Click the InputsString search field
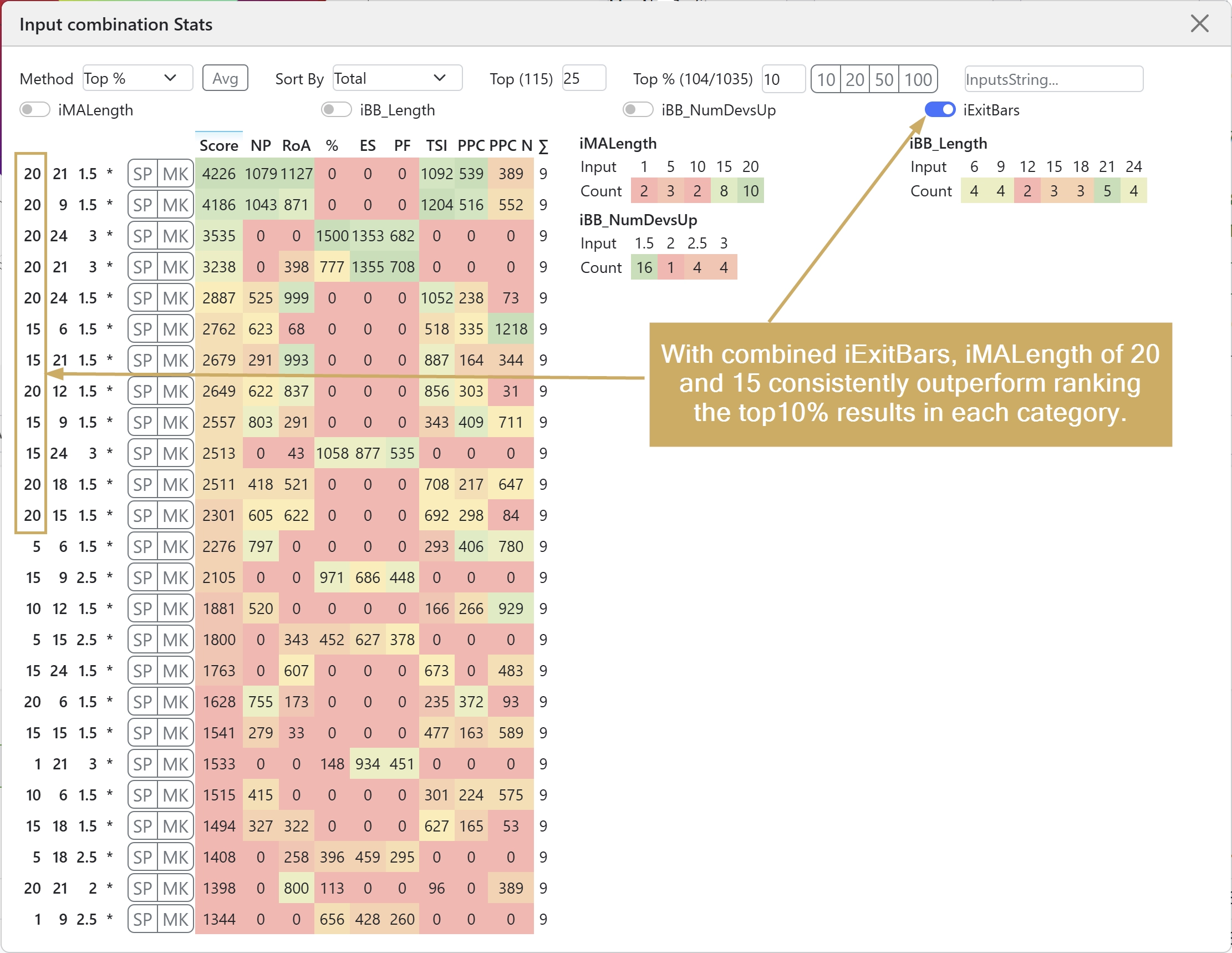Viewport: 1232px width, 953px height. coord(1053,79)
